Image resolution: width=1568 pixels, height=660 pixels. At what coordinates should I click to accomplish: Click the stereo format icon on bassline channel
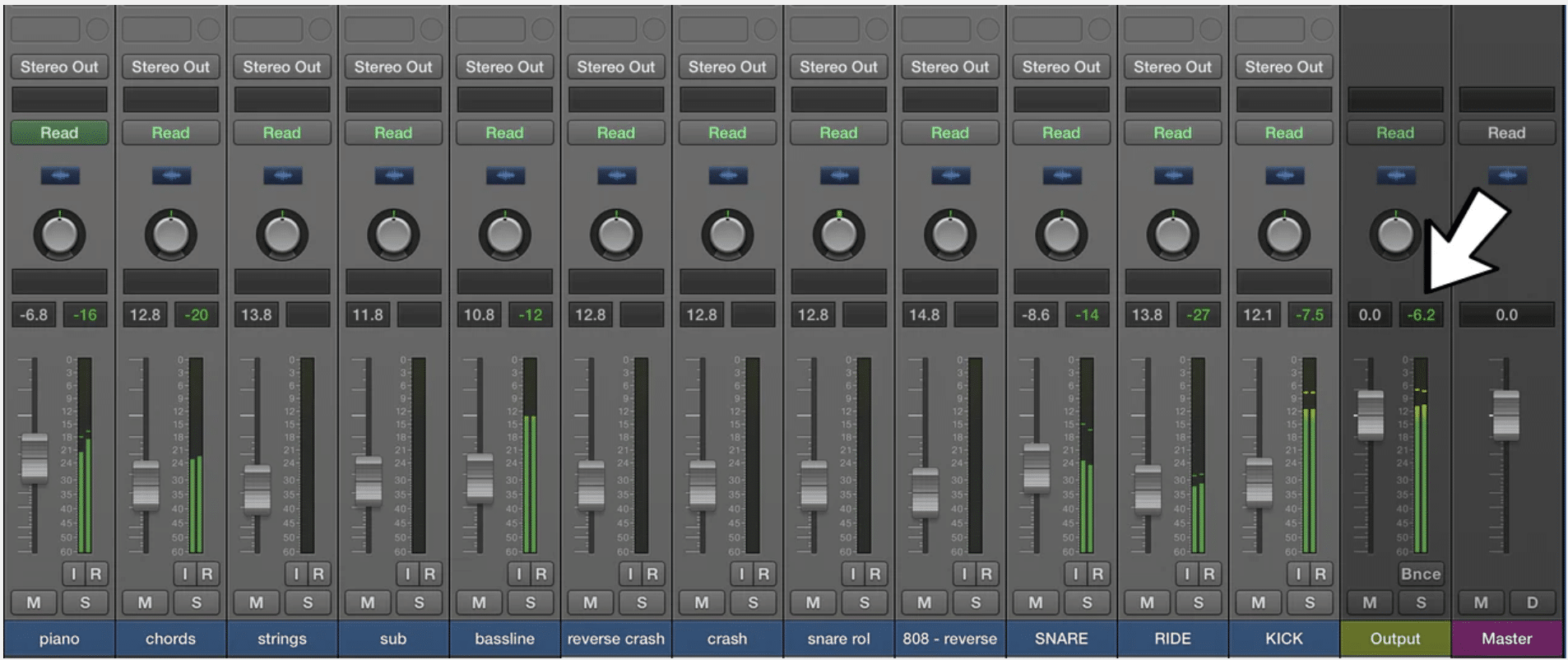click(505, 175)
